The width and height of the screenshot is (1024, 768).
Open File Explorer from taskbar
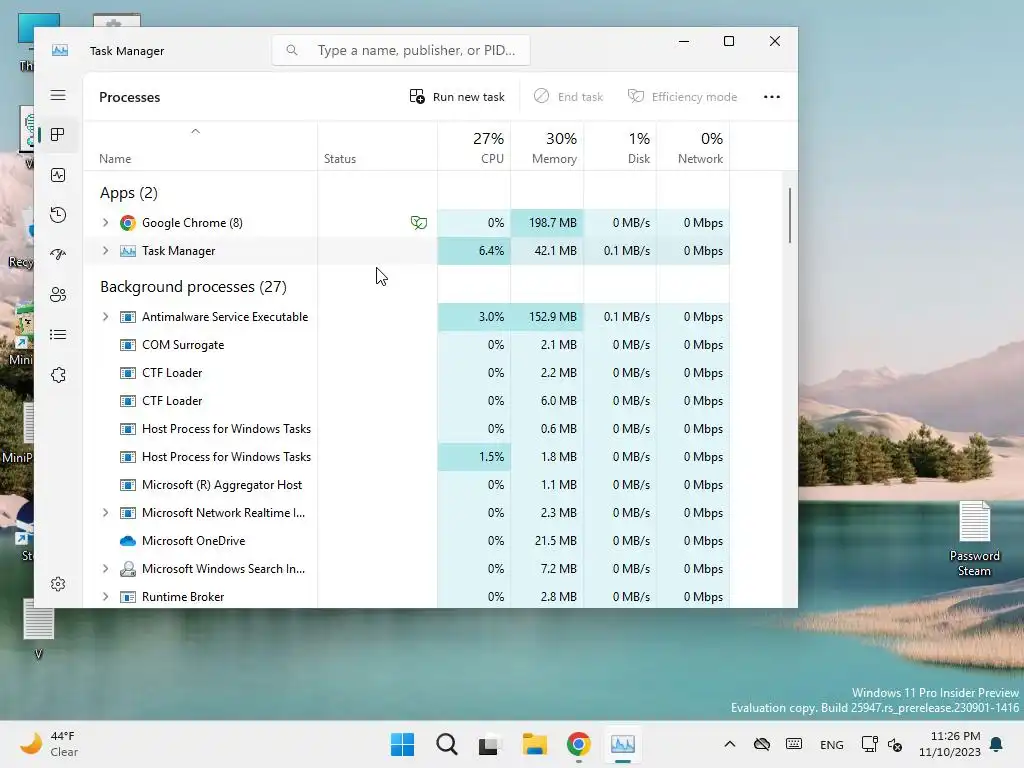pyautogui.click(x=534, y=744)
